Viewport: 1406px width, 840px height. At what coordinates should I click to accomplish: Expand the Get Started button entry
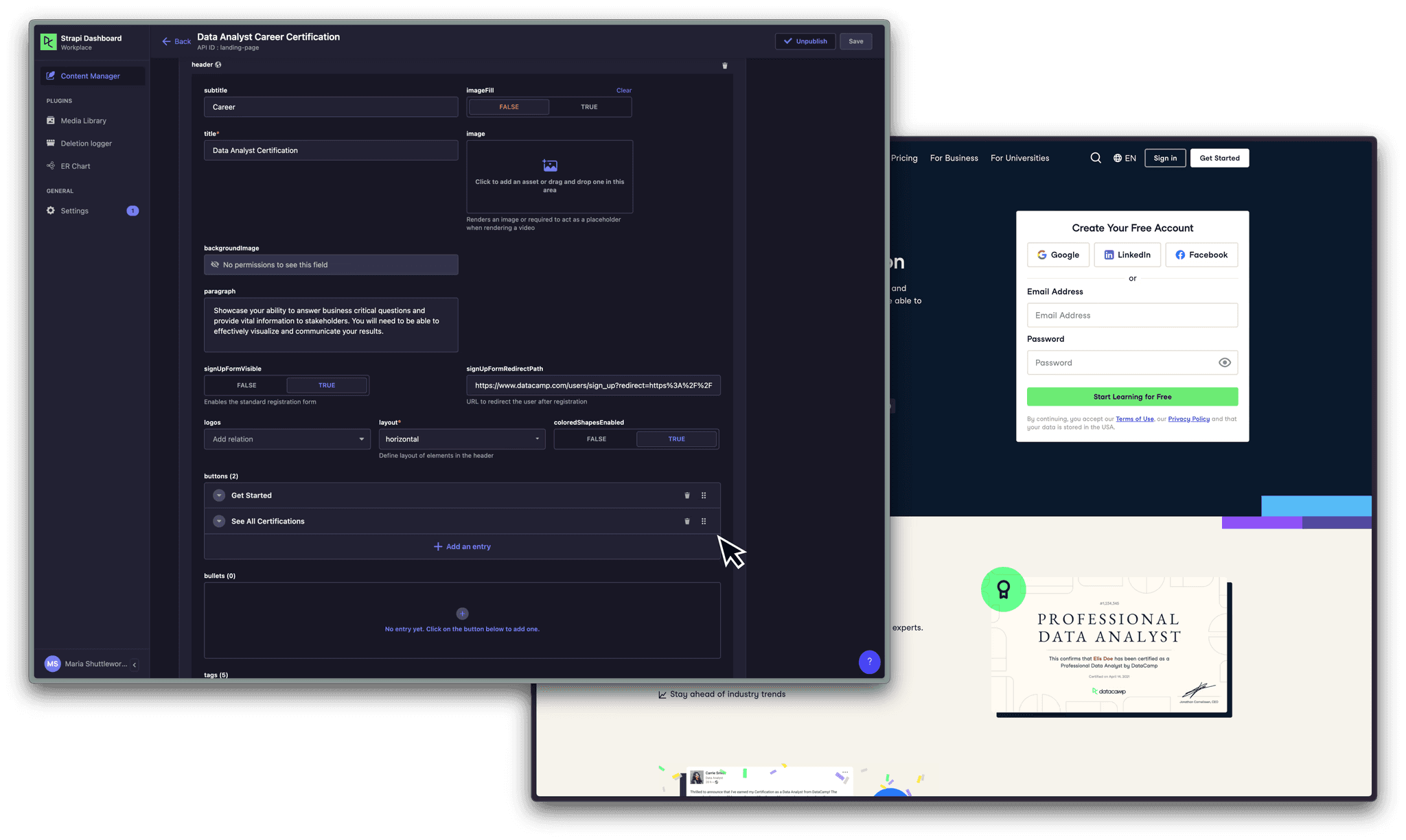(219, 495)
